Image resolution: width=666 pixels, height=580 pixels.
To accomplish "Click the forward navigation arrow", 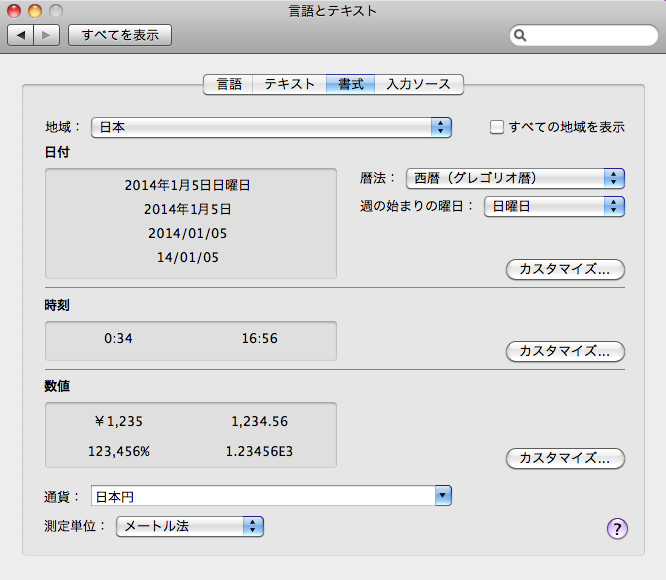I will pyautogui.click(x=47, y=35).
